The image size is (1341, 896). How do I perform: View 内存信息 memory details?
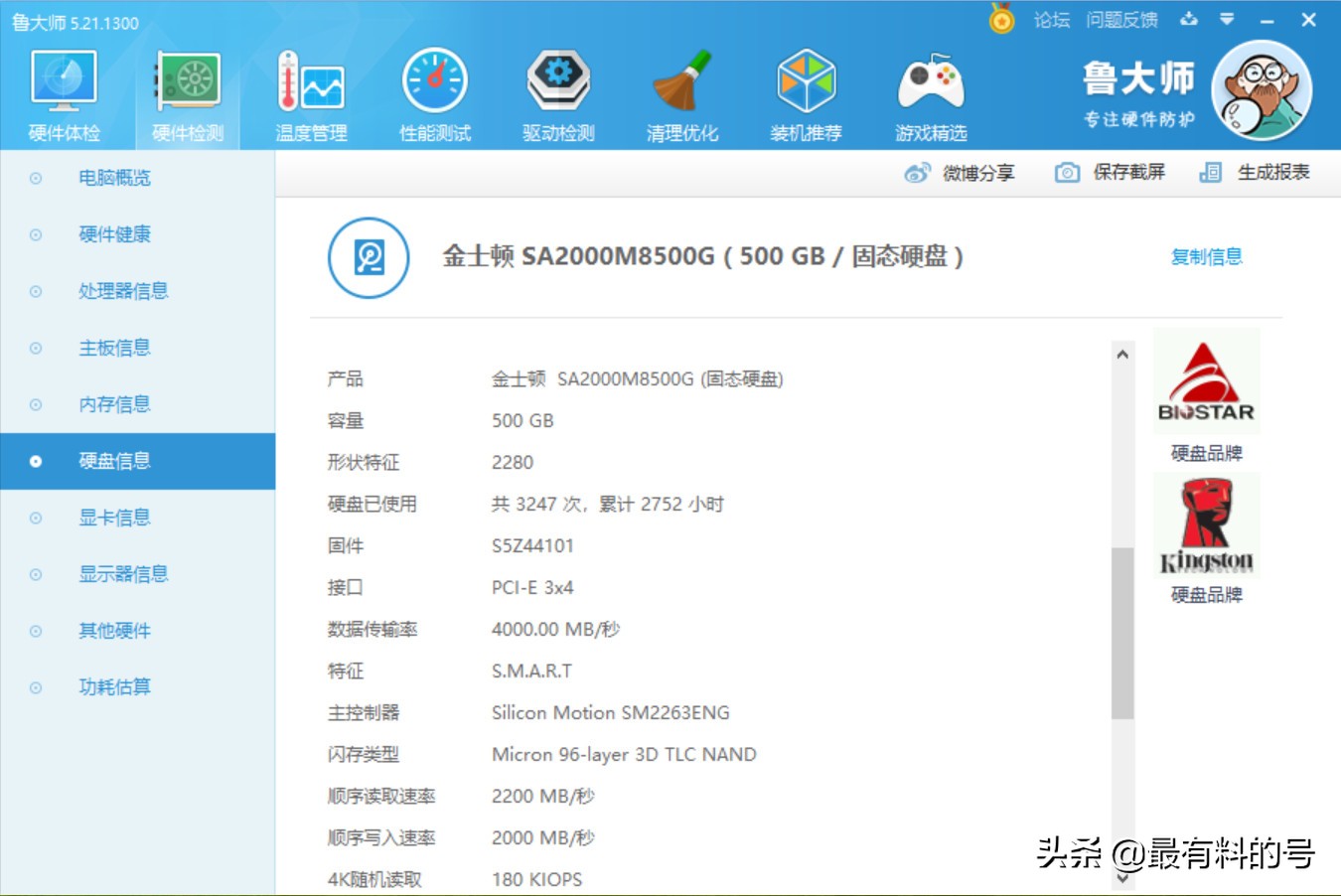[113, 404]
